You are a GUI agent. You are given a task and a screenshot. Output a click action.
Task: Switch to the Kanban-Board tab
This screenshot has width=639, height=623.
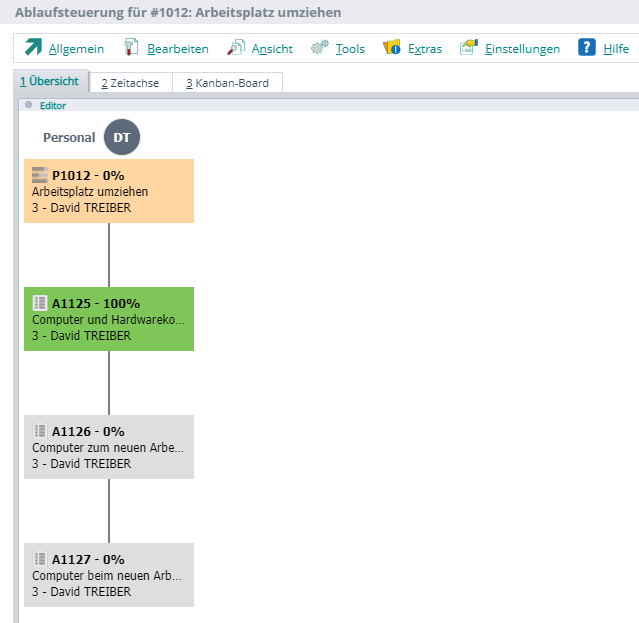(x=227, y=83)
